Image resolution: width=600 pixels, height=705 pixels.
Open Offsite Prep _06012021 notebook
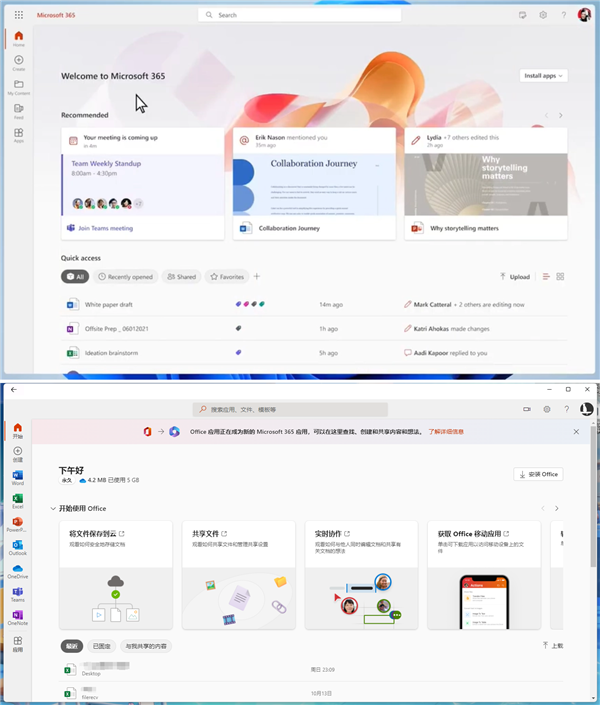116,329
